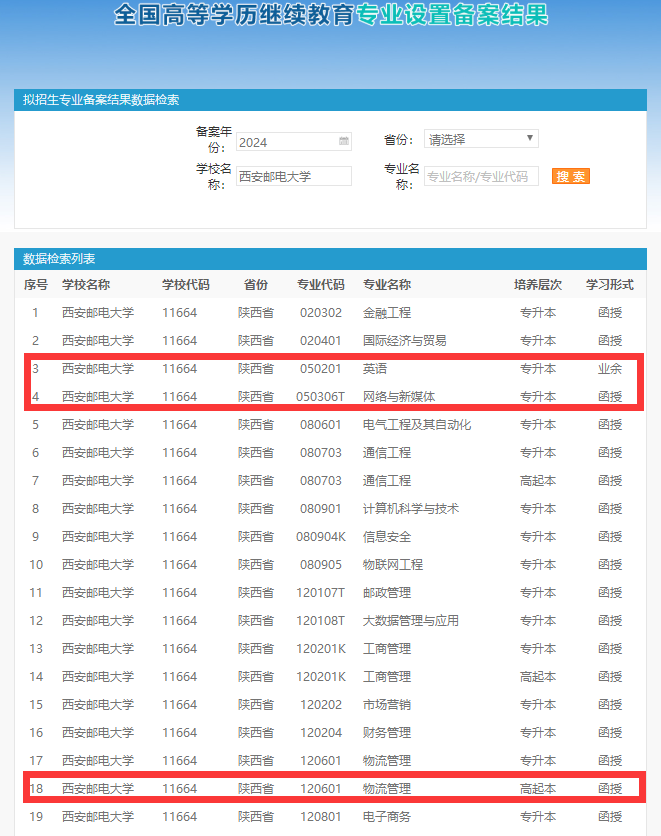Click school code 11664 in row 19

click(180, 817)
